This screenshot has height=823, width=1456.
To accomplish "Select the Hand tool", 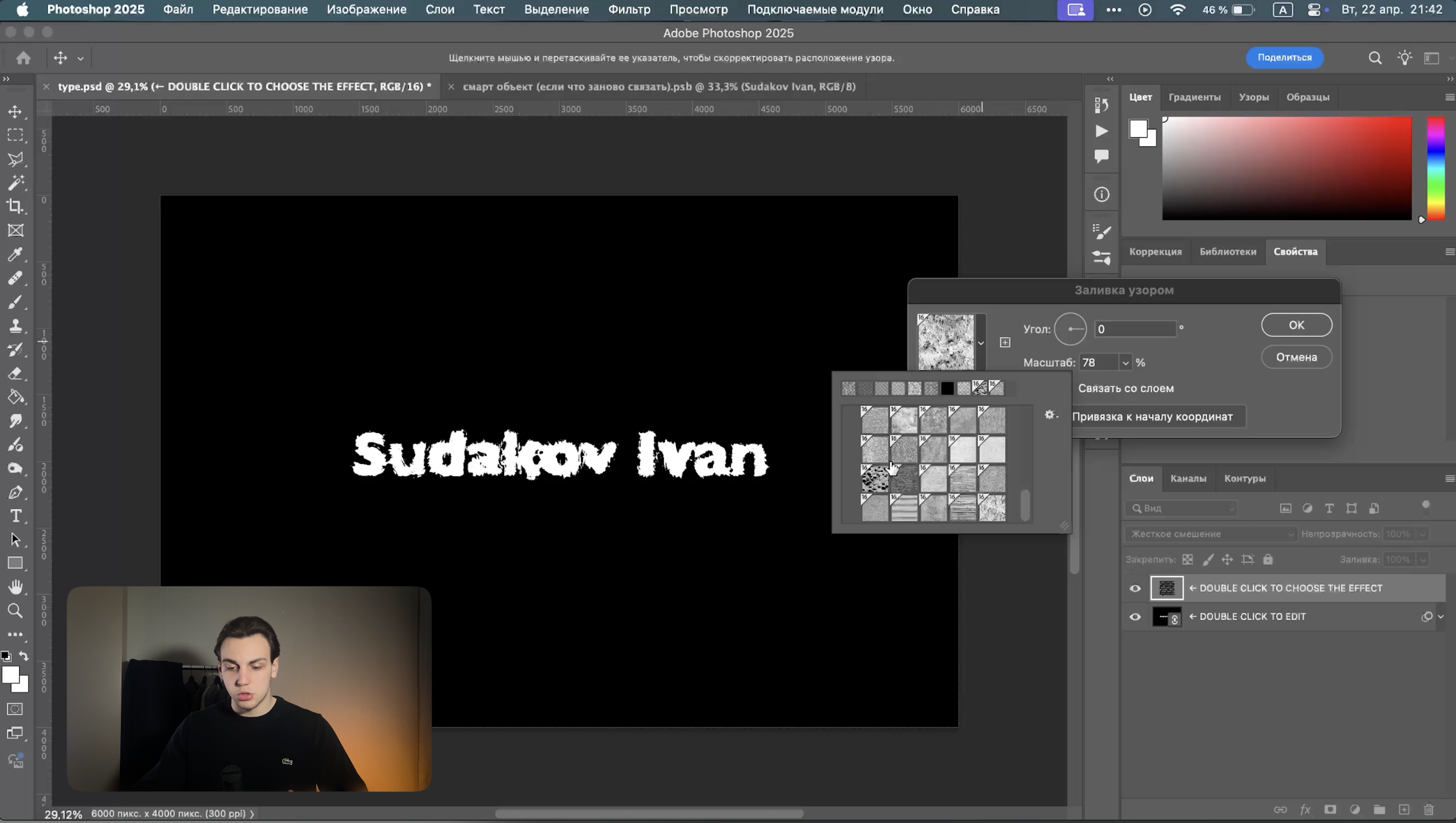I will tap(15, 587).
